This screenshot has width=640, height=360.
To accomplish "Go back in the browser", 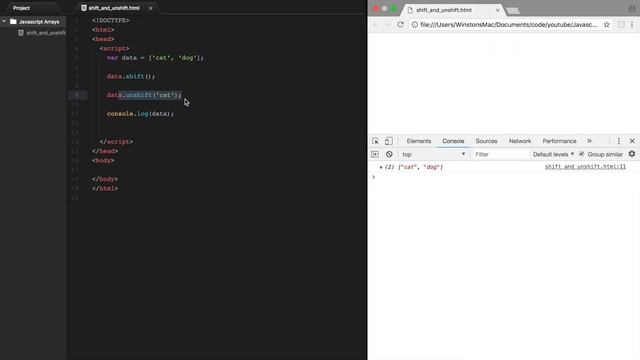I will (x=376, y=24).
